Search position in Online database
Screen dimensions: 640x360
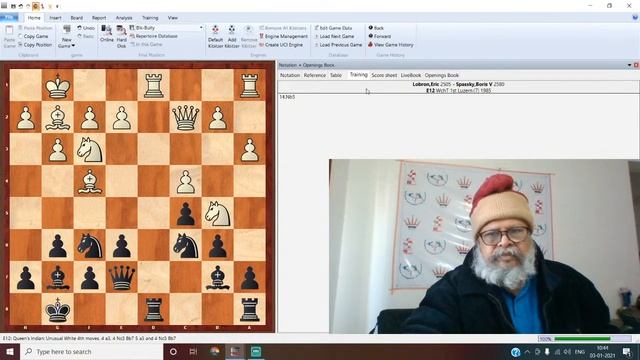pos(107,33)
